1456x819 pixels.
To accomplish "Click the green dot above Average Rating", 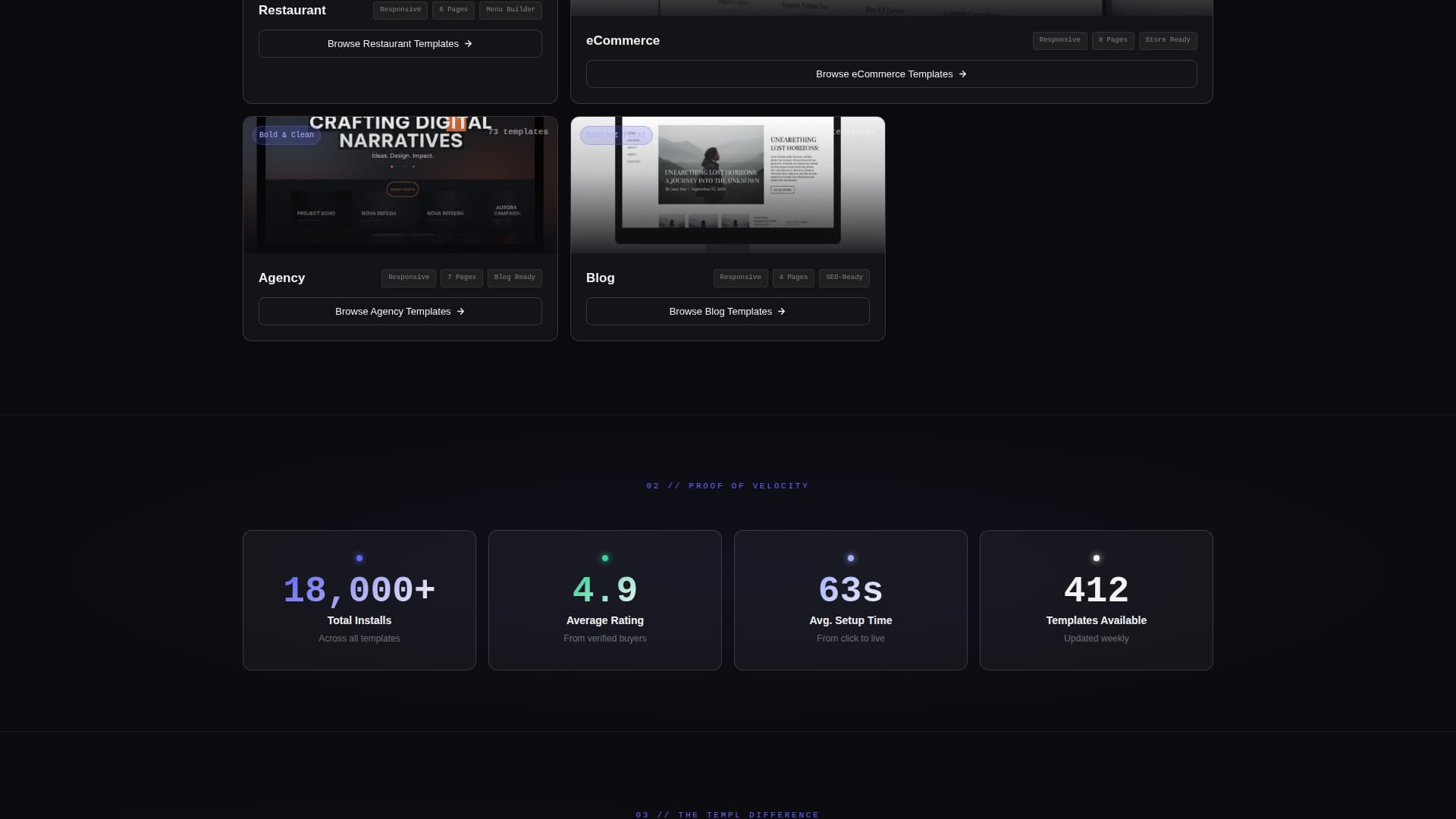I will coord(605,558).
